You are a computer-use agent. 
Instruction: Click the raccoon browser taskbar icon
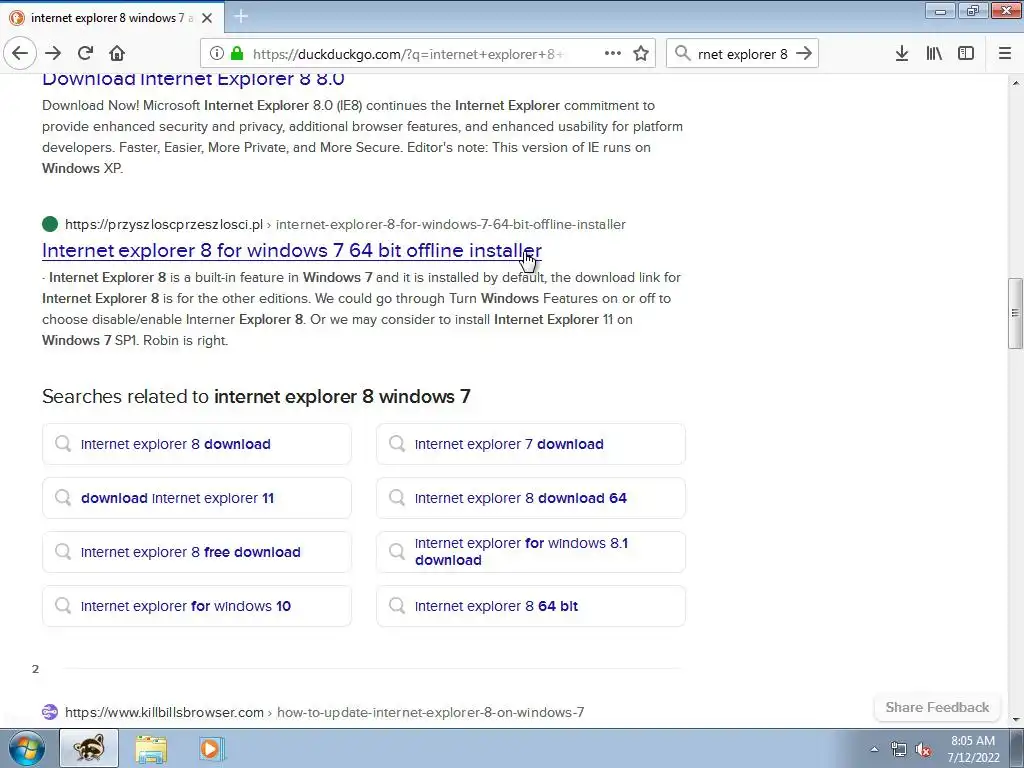point(89,748)
